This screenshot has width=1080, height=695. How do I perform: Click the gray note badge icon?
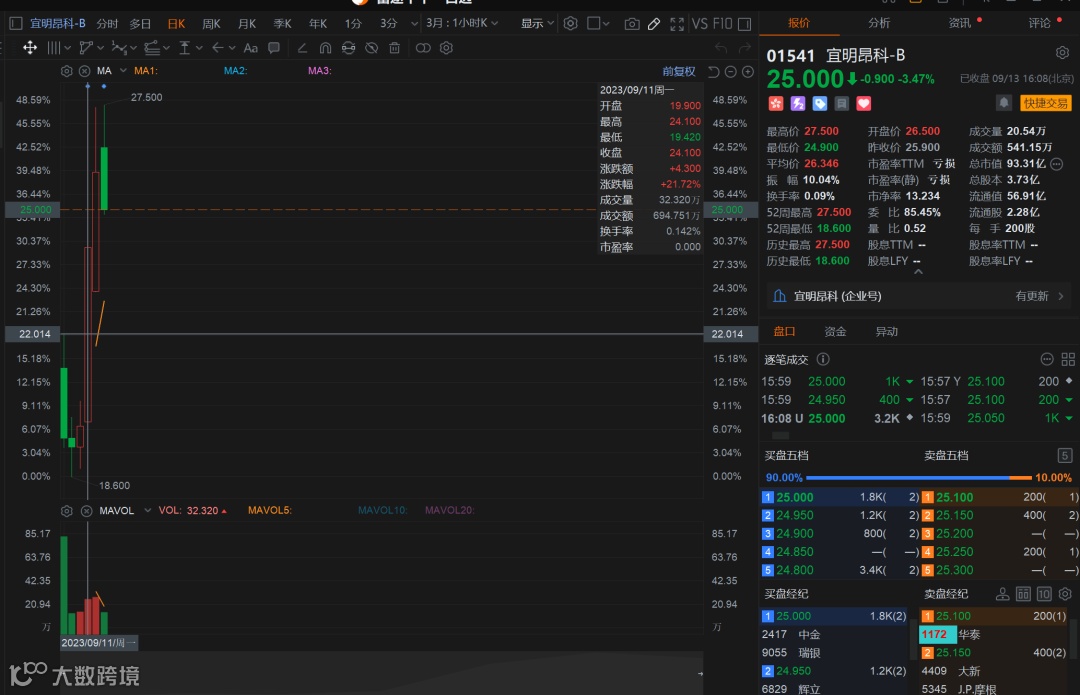coord(842,103)
